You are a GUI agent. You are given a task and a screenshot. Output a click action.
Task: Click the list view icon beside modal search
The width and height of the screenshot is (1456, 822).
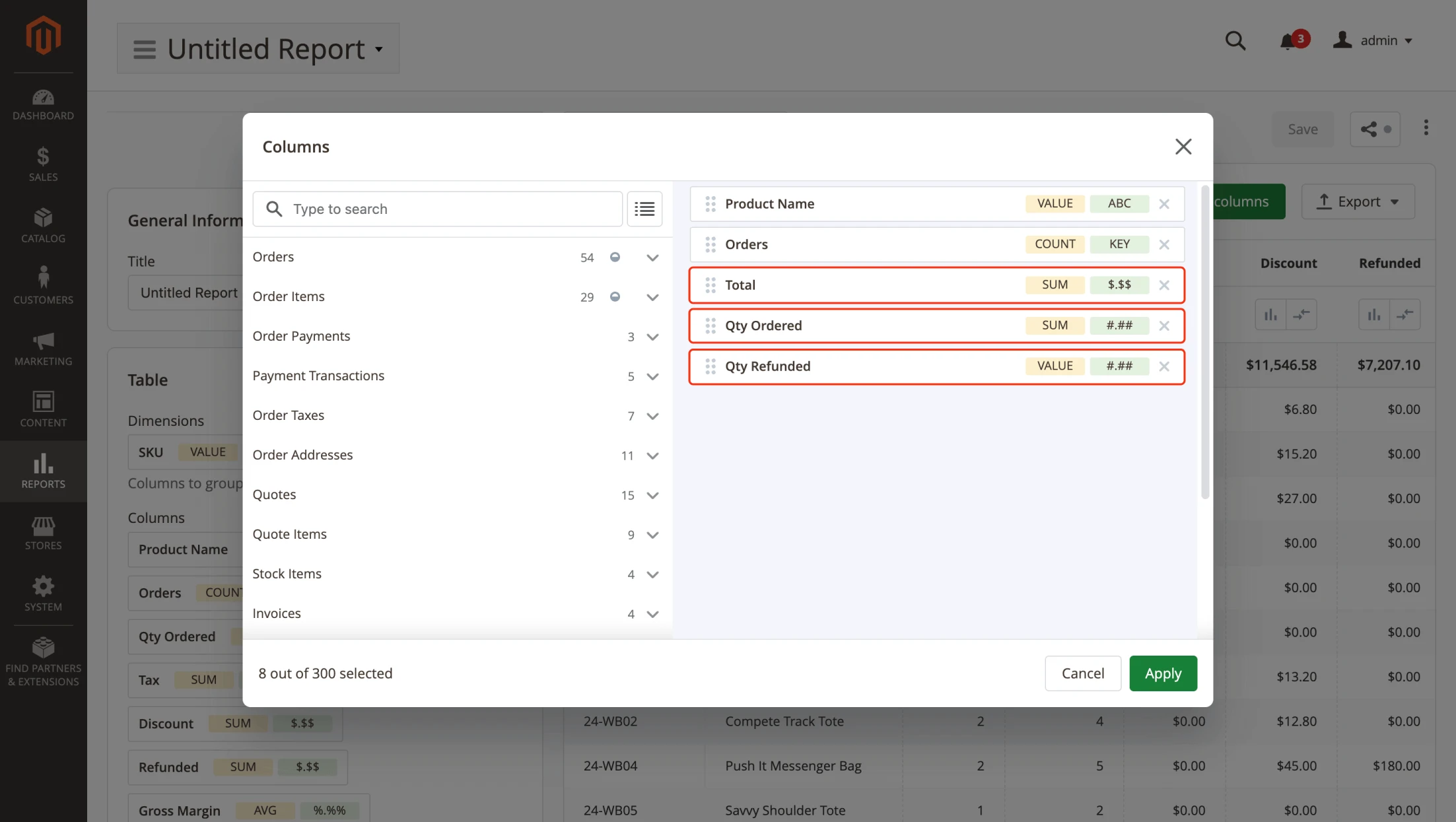point(644,209)
